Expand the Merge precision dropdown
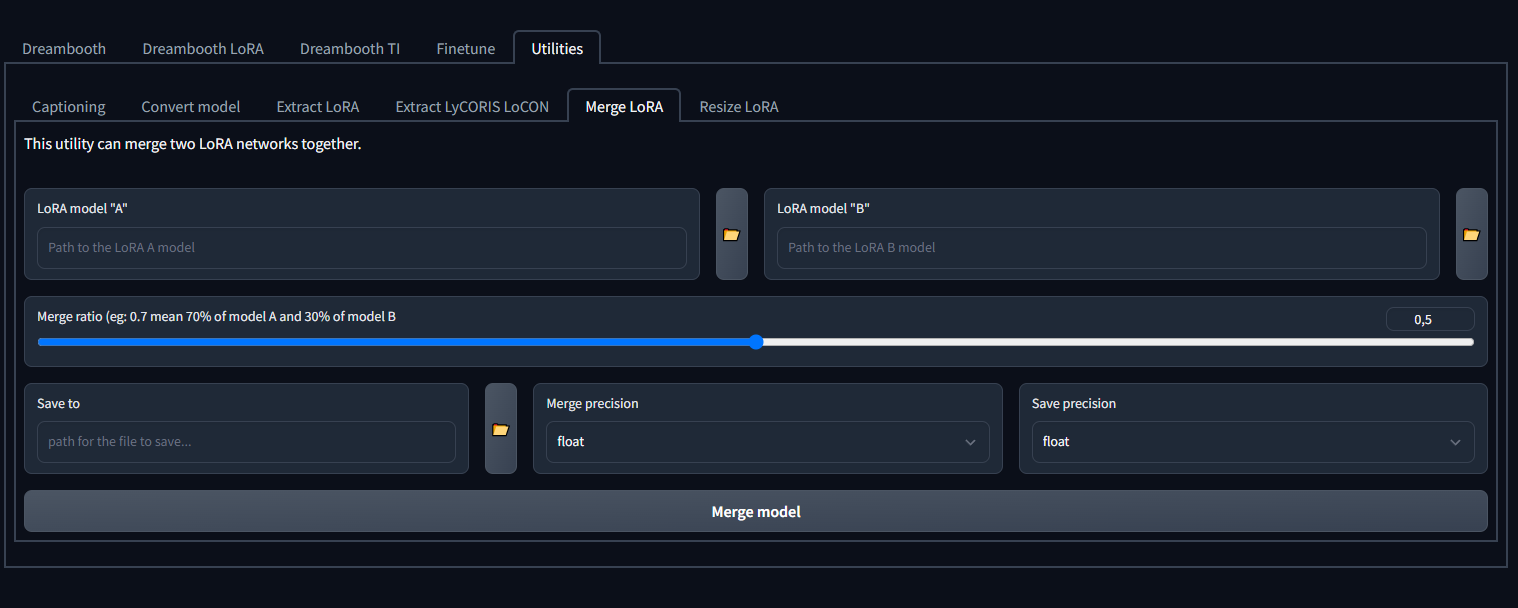This screenshot has height=608, width=1518. pyautogui.click(x=768, y=442)
